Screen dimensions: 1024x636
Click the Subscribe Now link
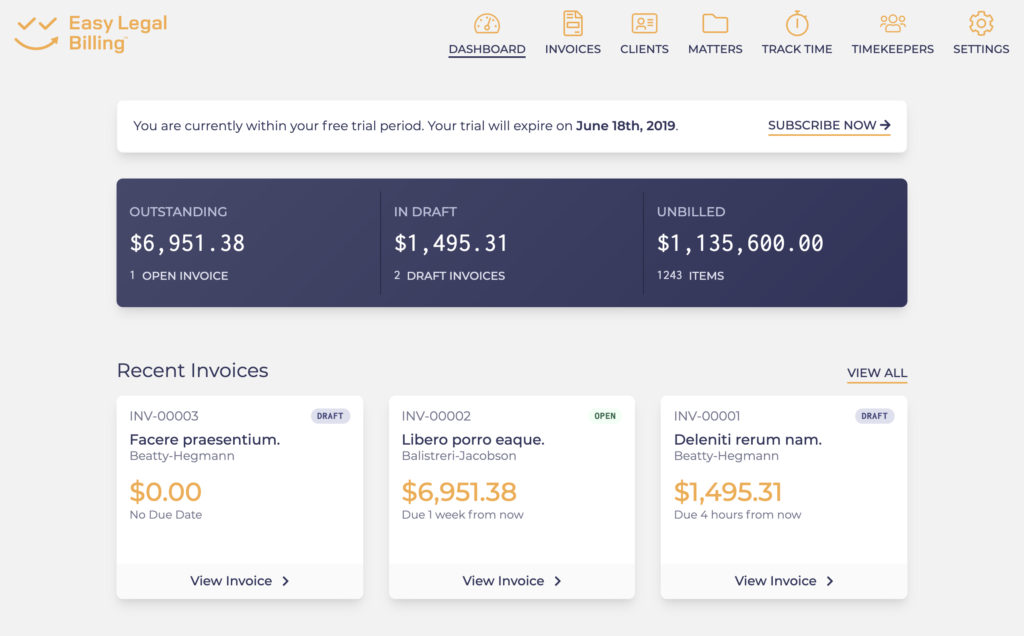tap(820, 125)
